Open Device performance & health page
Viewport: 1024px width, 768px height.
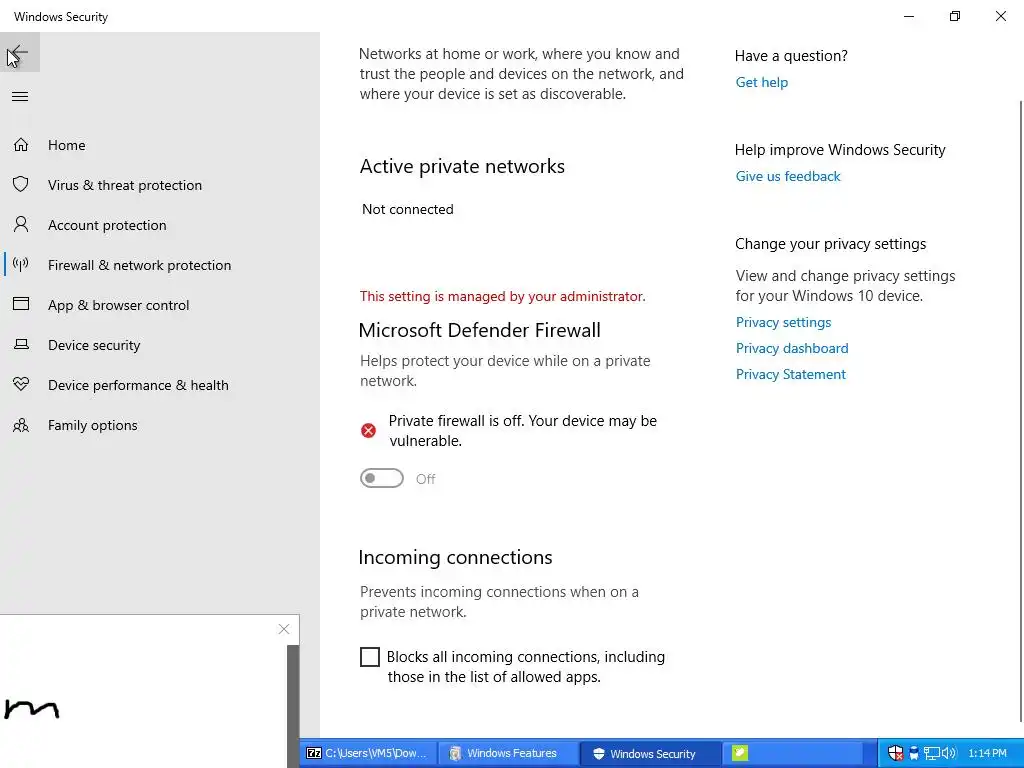click(x=138, y=385)
